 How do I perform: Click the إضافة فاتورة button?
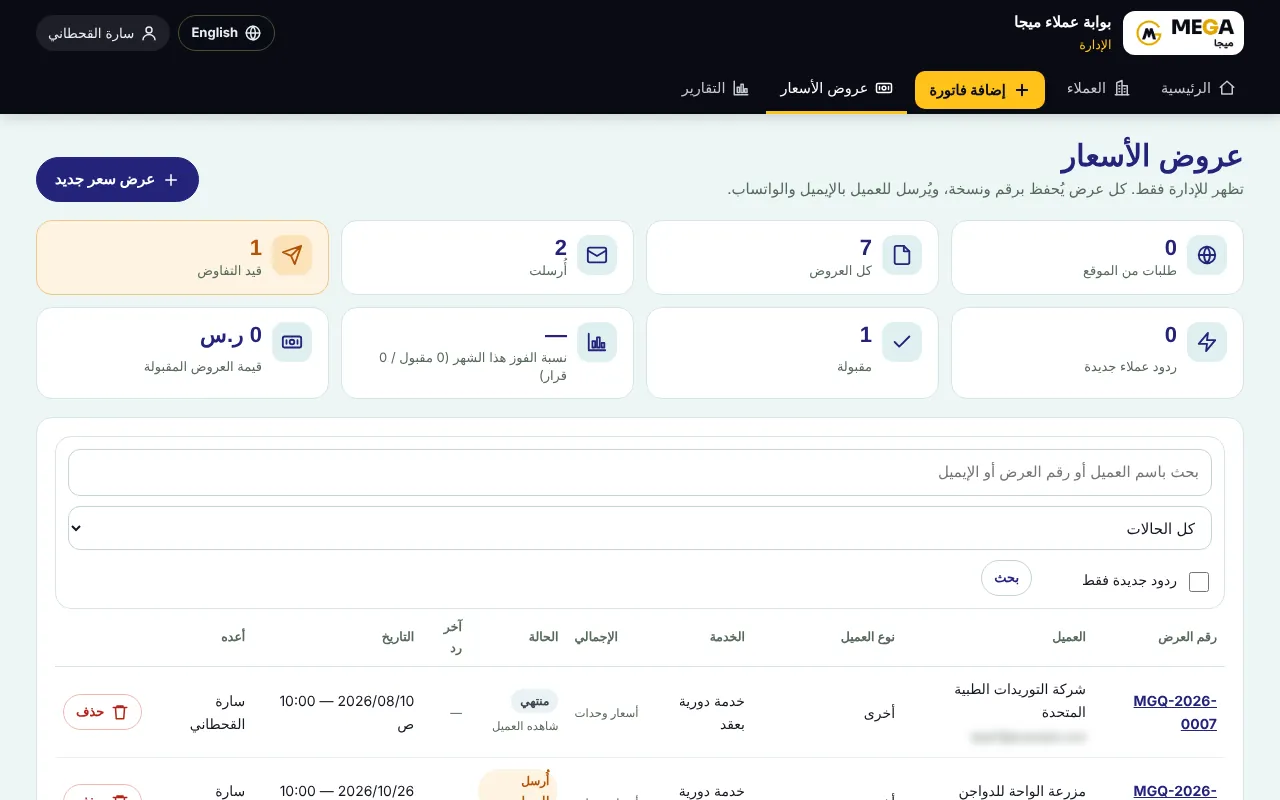[980, 90]
